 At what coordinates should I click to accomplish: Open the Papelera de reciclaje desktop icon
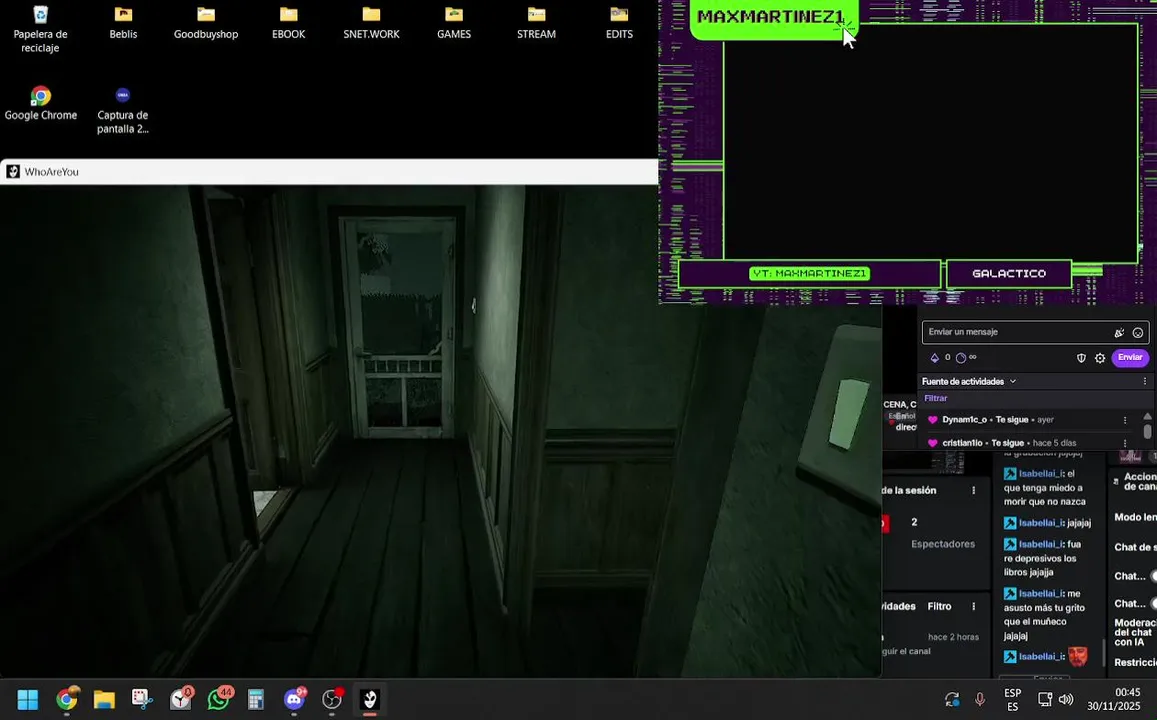pos(41,28)
